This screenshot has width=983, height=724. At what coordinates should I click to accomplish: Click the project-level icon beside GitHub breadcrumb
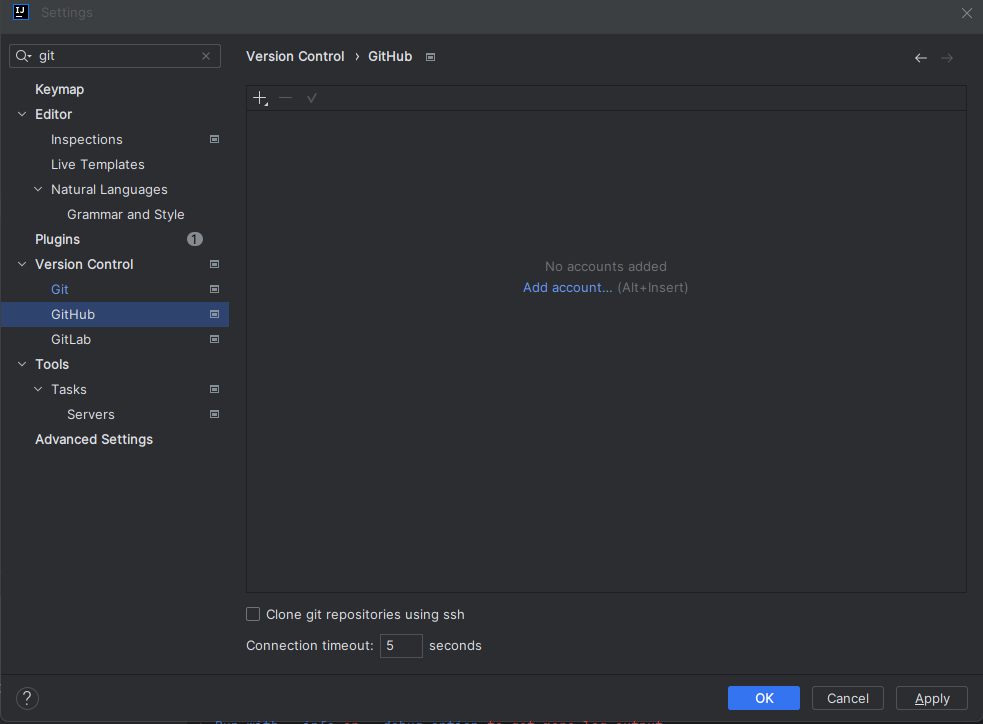(x=431, y=57)
